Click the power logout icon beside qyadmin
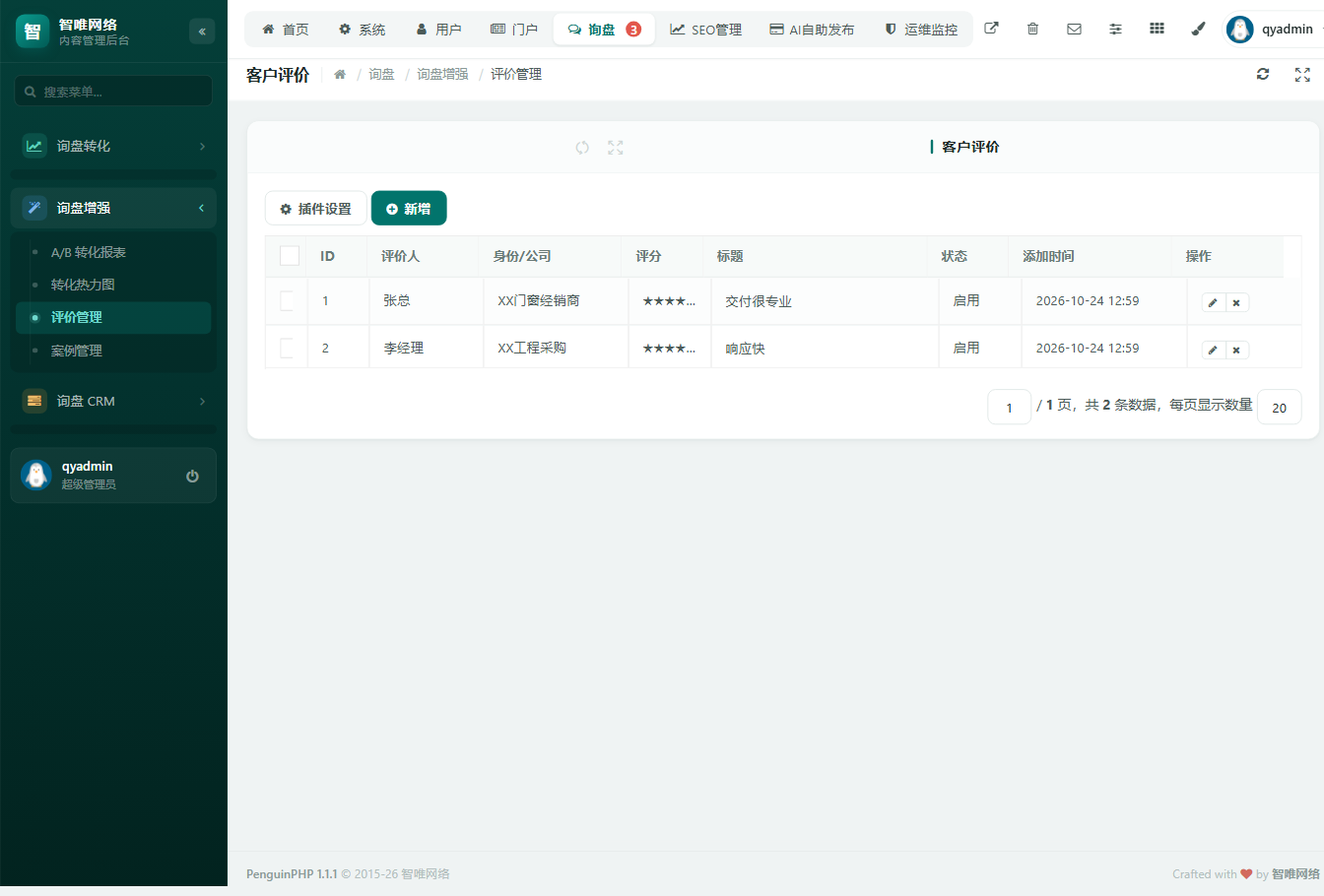This screenshot has height=896, width=1324. (x=192, y=476)
